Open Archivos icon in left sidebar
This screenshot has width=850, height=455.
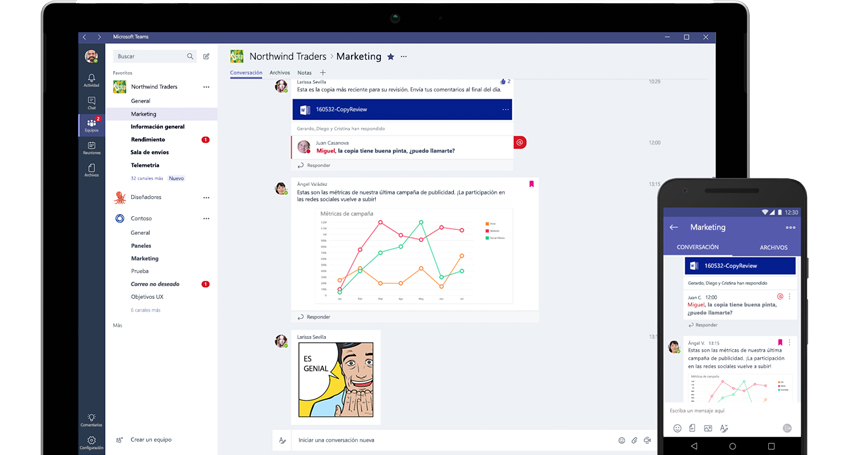click(92, 170)
